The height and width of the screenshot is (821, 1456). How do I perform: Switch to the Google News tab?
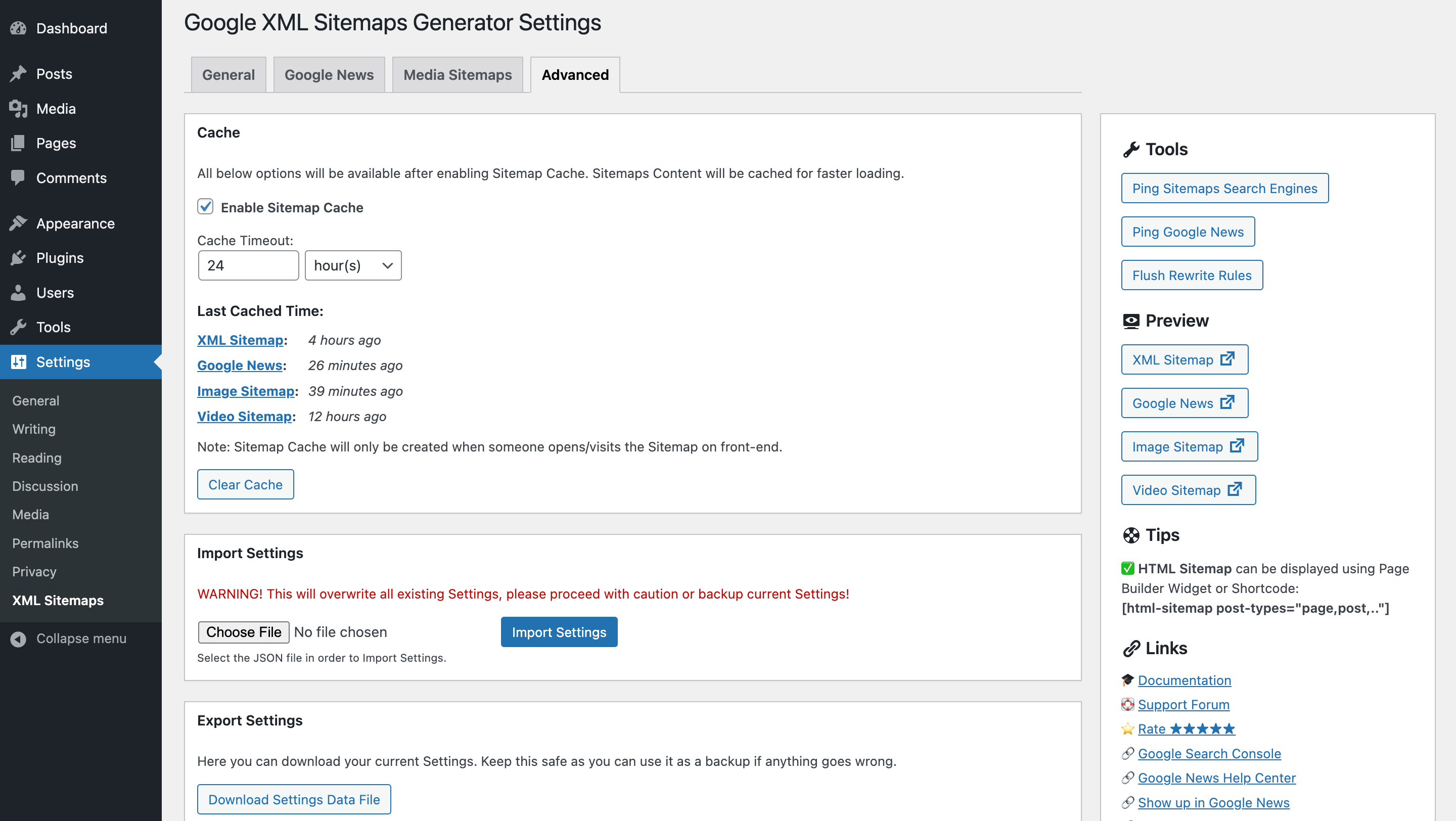(328, 74)
